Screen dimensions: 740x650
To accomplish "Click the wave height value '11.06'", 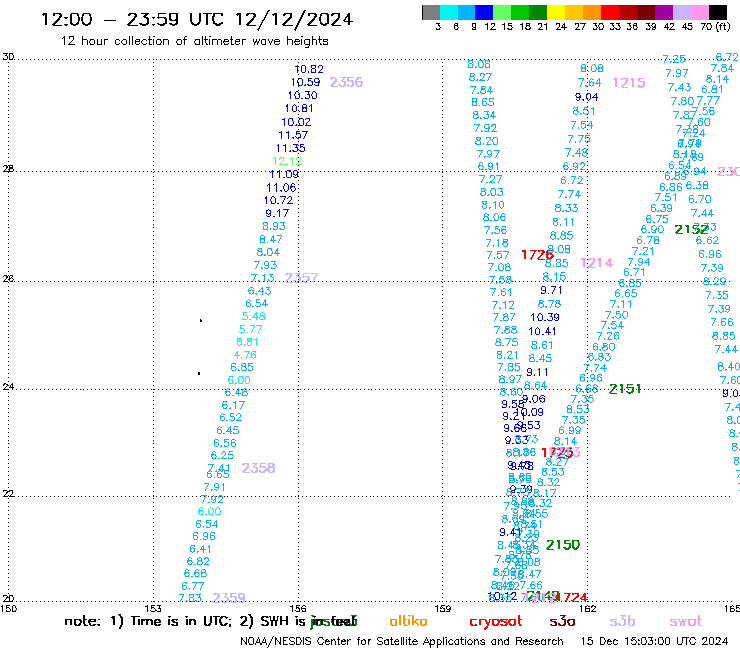I will (x=281, y=187).
